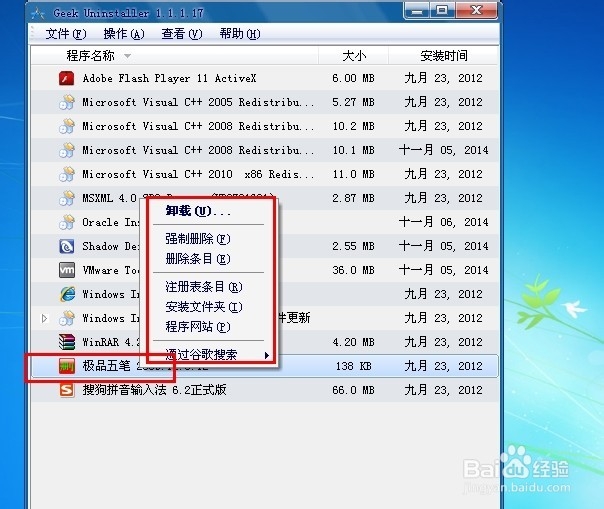The image size is (604, 509).
Task: Click the 138 KB size cell
Action: (x=353, y=366)
